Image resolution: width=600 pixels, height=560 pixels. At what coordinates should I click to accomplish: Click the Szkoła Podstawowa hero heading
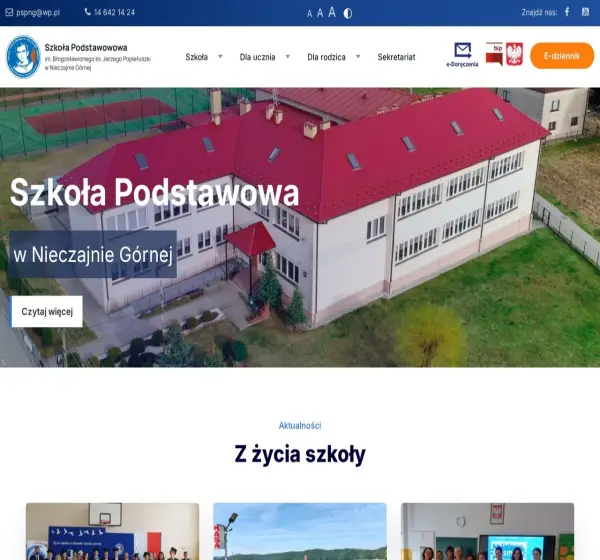click(x=154, y=193)
